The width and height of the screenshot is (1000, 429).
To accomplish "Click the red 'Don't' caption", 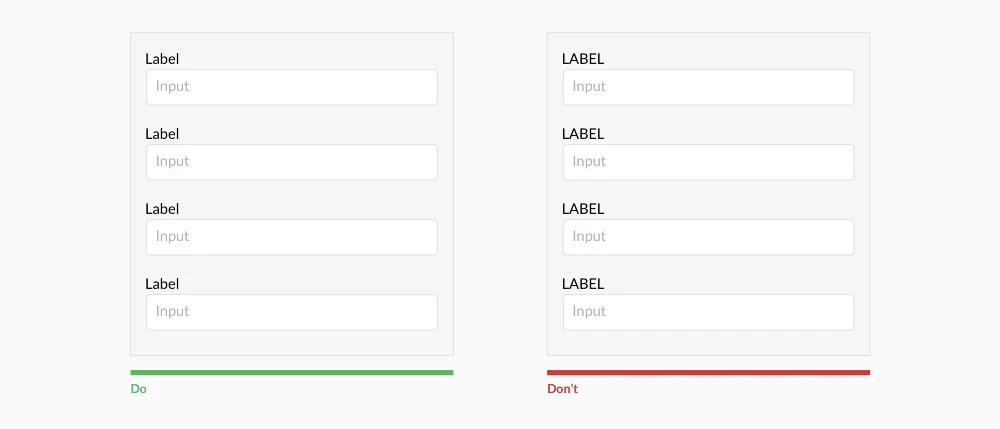I will tap(562, 389).
